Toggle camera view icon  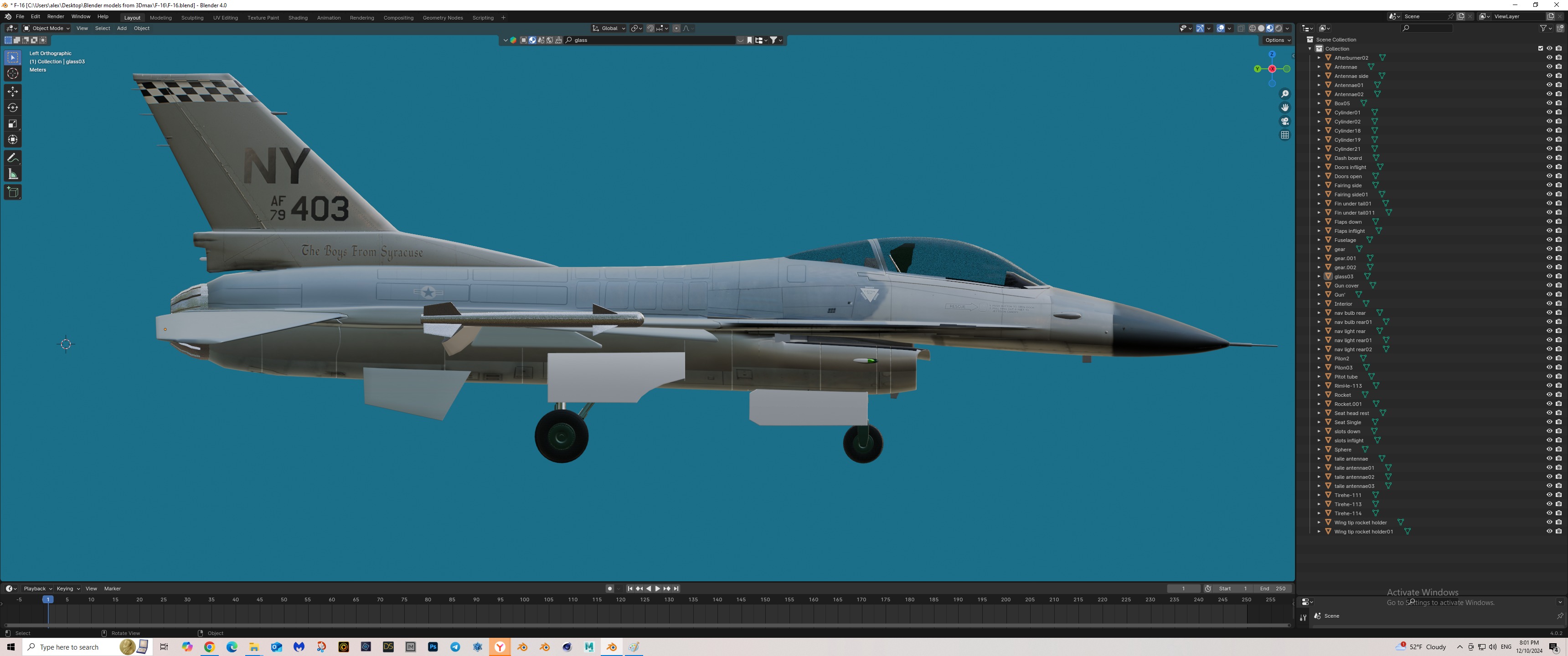point(1284,121)
